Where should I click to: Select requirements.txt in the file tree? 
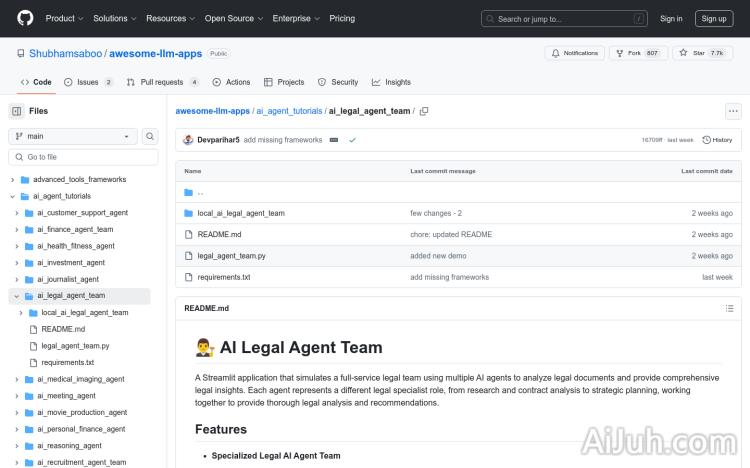click(67, 363)
